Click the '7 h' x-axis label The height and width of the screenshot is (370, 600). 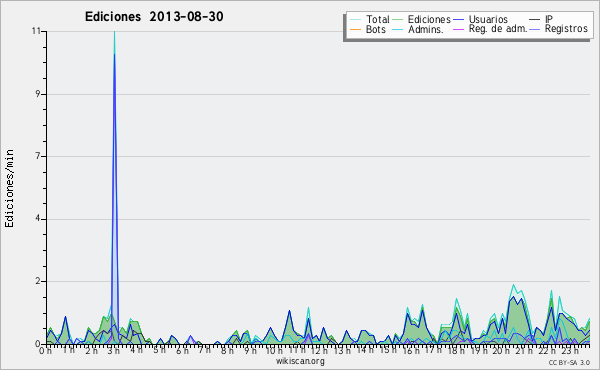(204, 349)
